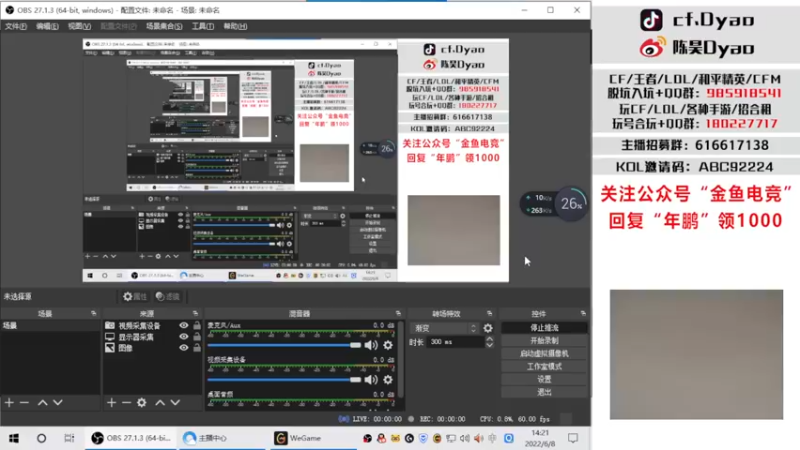Viewport: 800px width, 450px height.
Task: Open 视频采集设备 mixer settings gear
Action: (x=388, y=380)
